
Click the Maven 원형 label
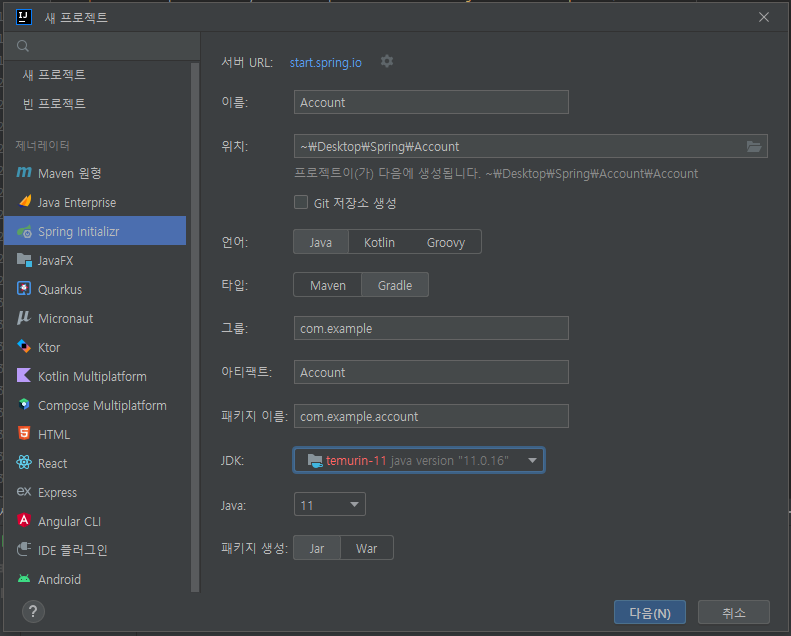point(70,174)
